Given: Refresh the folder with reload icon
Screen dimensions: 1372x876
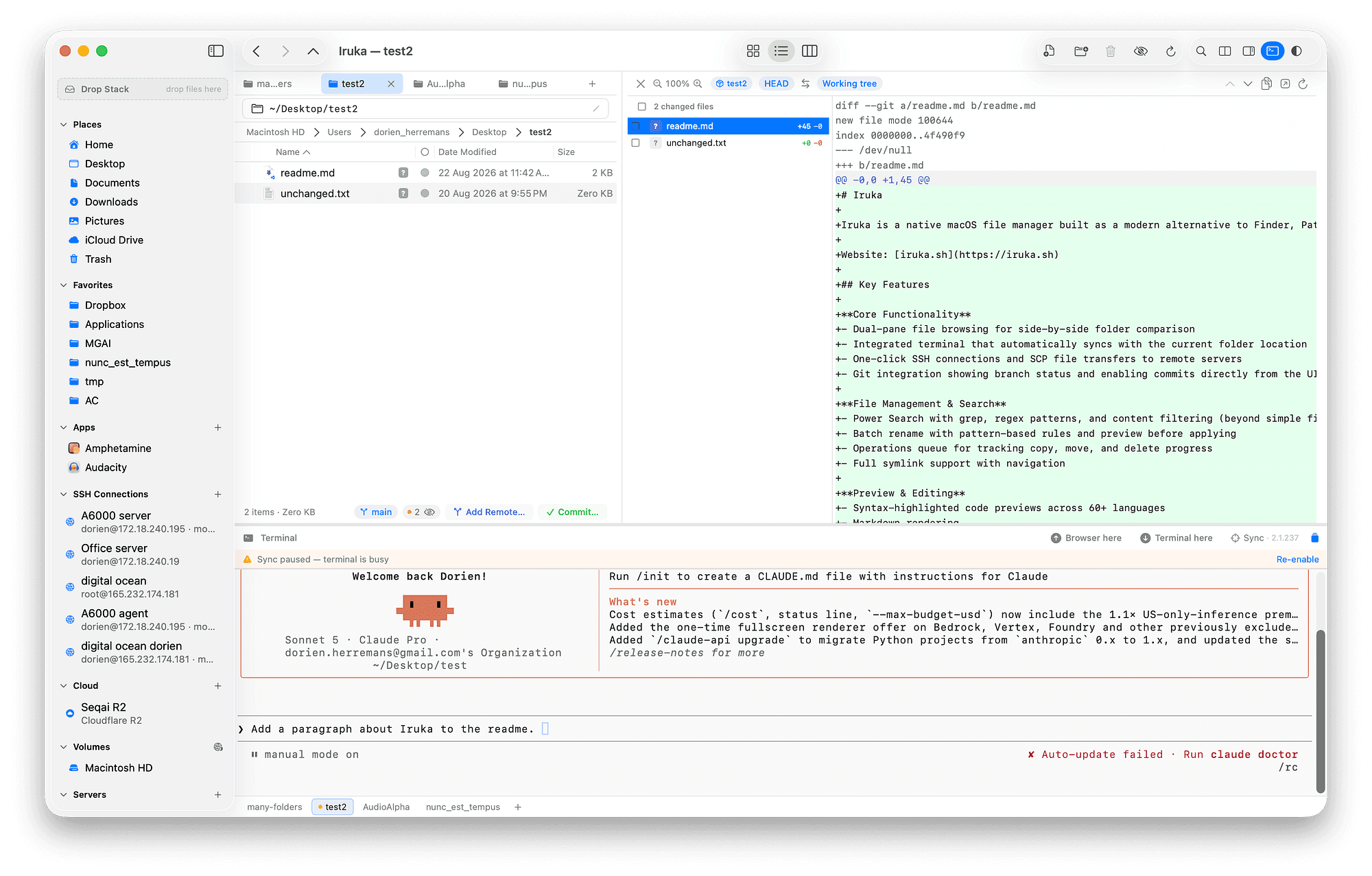Looking at the screenshot, I should point(1171,51).
